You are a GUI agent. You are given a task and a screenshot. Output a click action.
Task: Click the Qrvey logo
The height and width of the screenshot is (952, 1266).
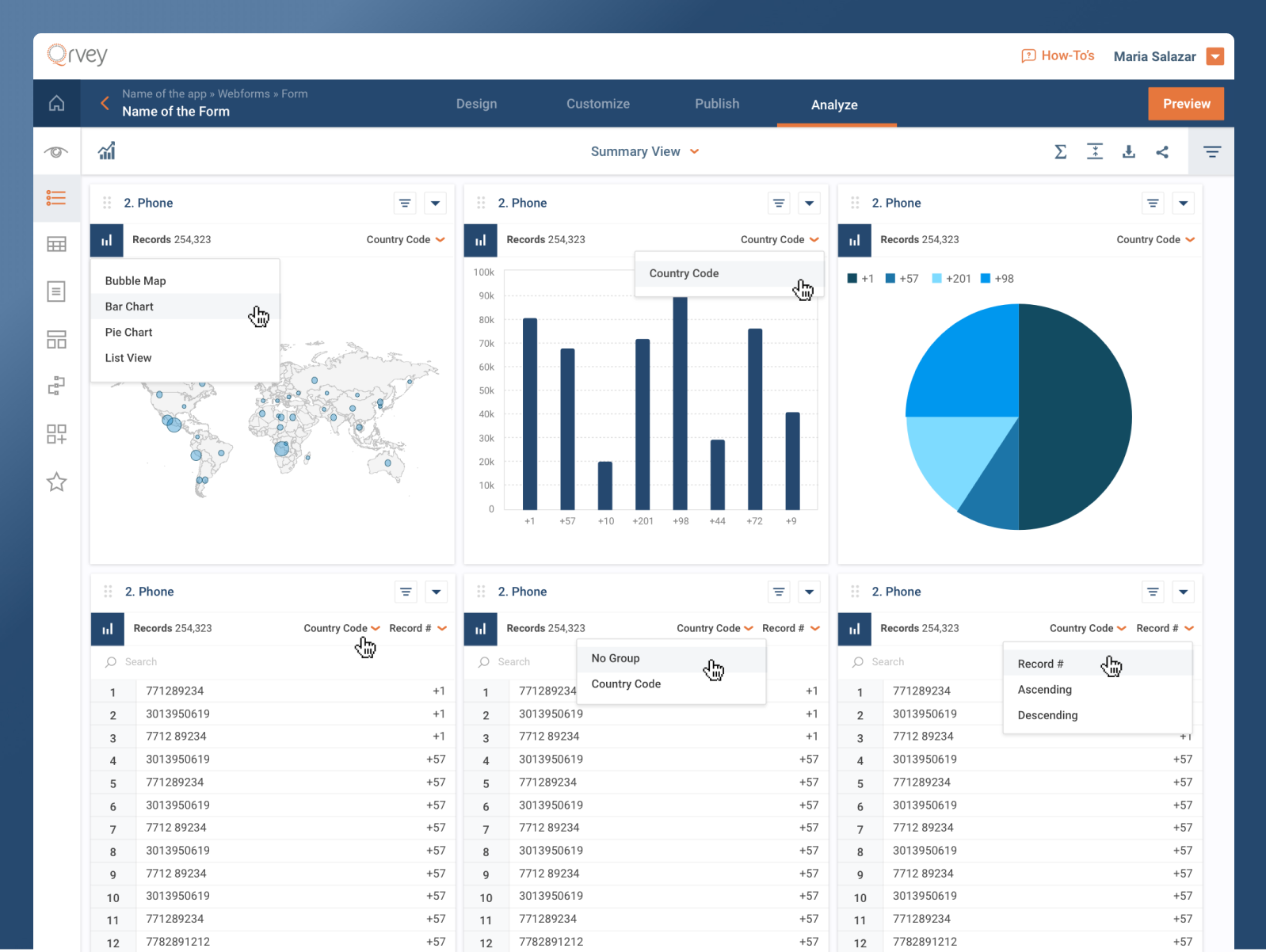coord(77,55)
